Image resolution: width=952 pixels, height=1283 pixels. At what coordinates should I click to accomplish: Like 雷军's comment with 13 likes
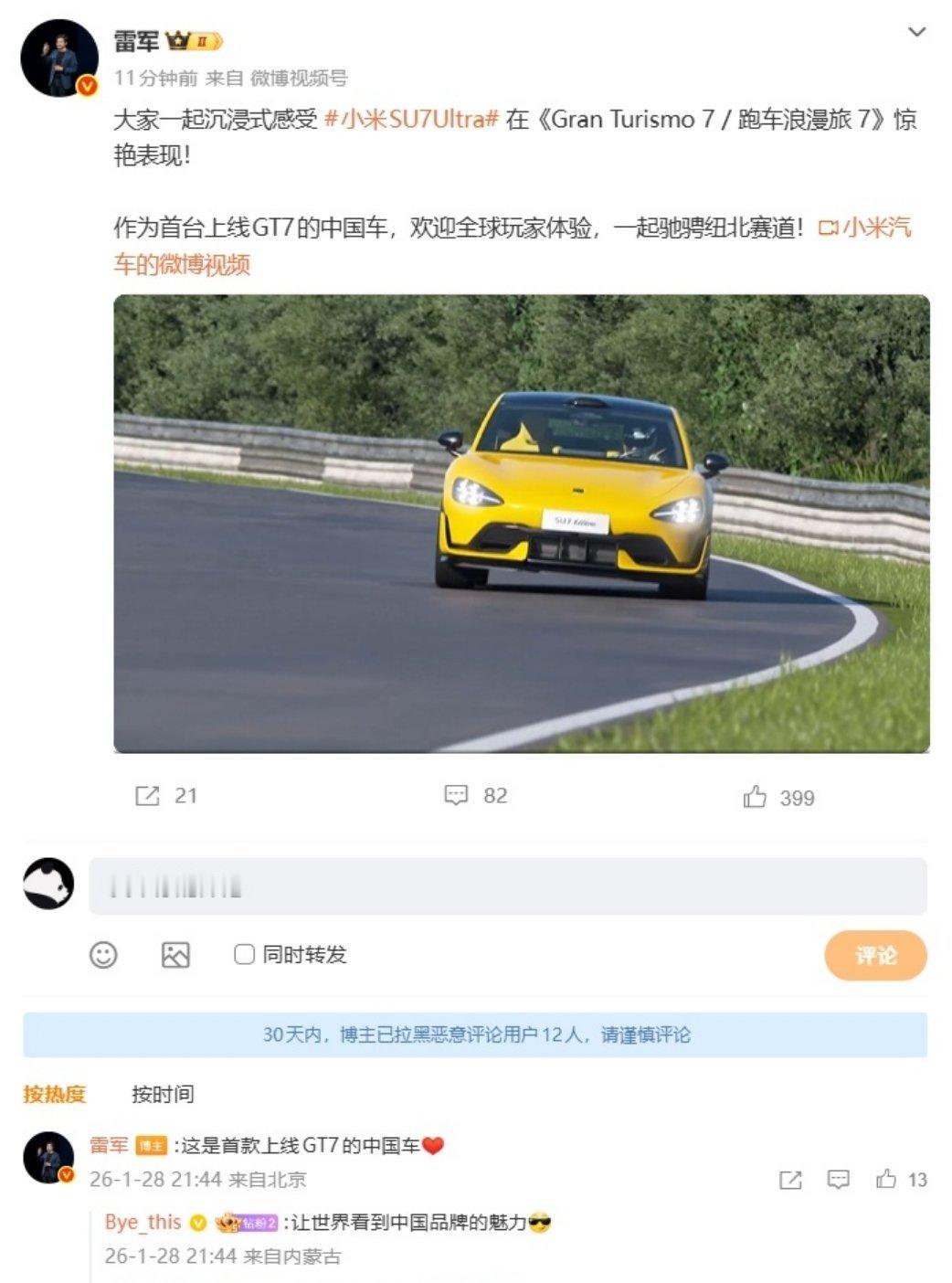coord(901,1180)
